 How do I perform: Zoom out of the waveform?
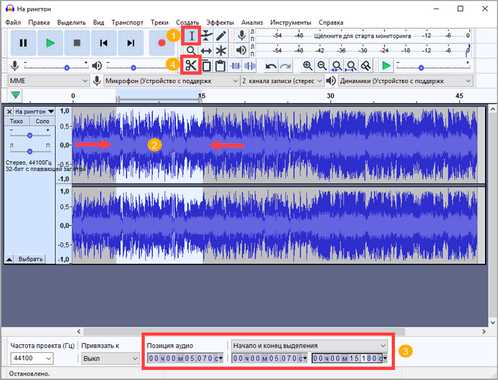click(x=322, y=66)
